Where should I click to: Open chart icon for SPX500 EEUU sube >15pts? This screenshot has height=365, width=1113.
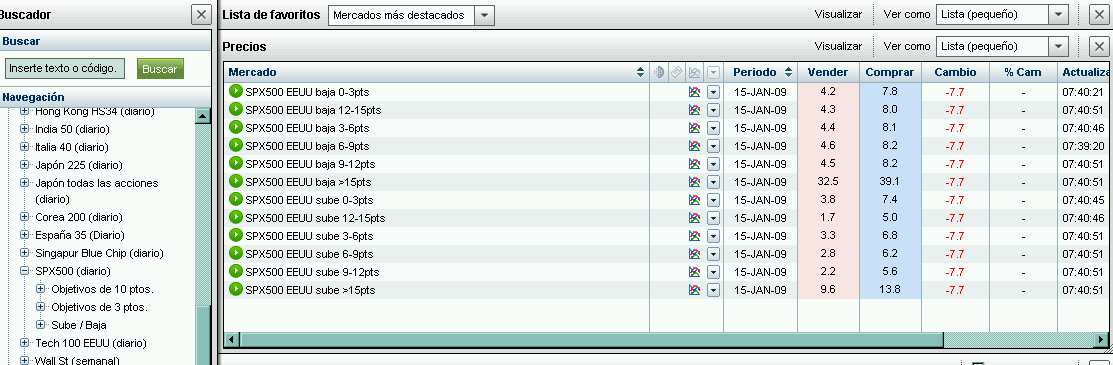coord(694,290)
